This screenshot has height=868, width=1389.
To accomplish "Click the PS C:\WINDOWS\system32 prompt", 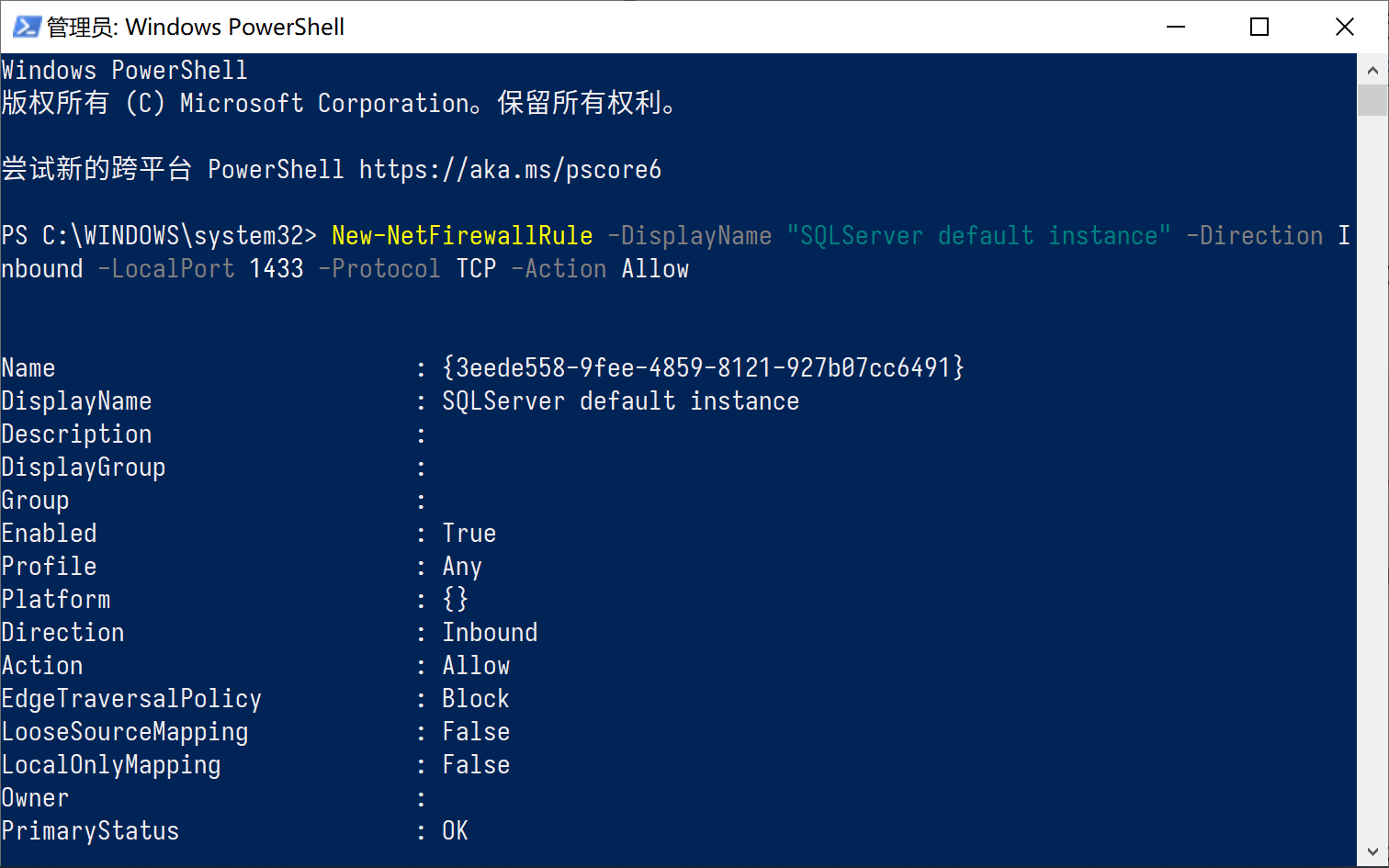I will (x=158, y=236).
